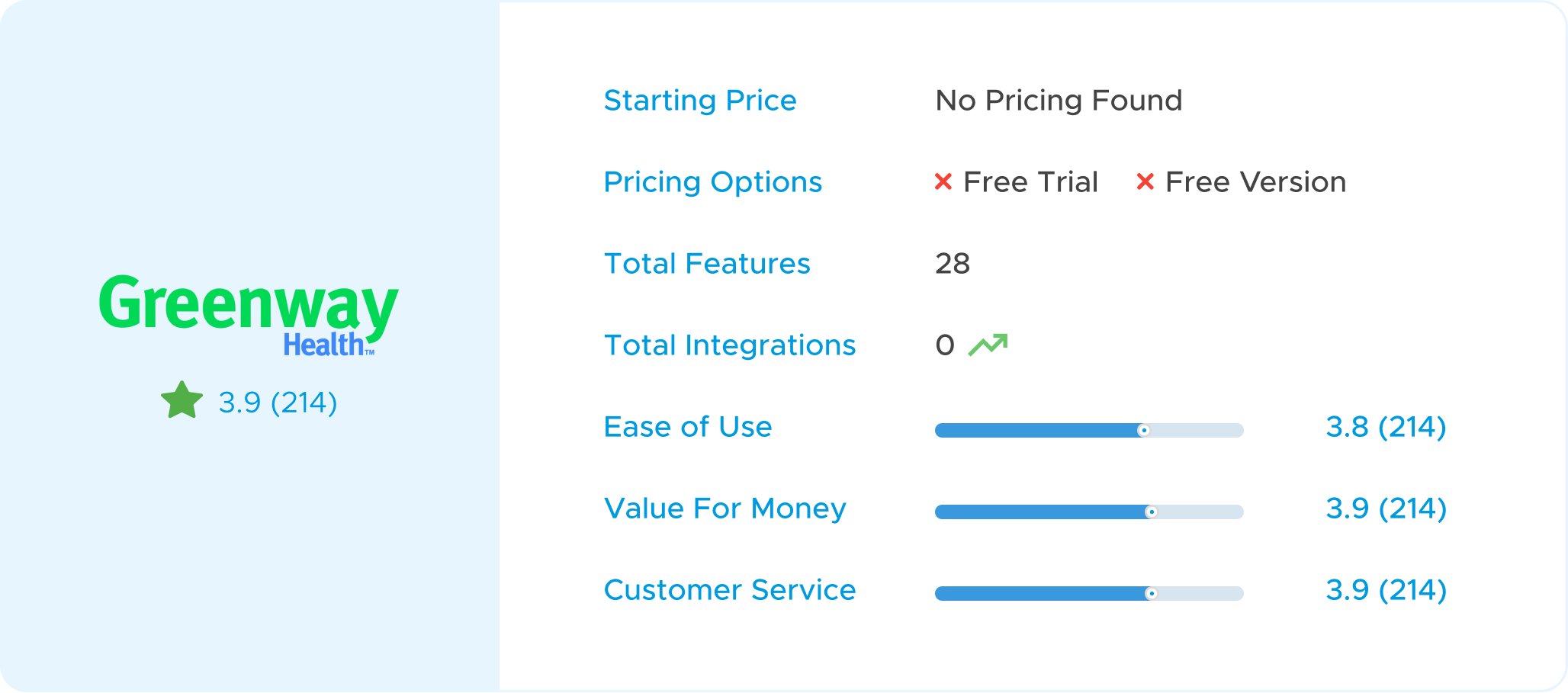
Task: Open the Total Integrations label
Action: coord(730,345)
